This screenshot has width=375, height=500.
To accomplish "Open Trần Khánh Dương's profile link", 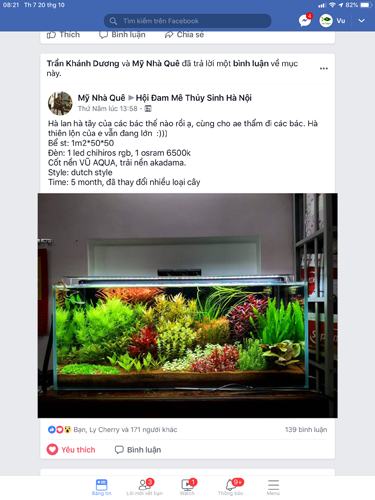I will [83, 63].
